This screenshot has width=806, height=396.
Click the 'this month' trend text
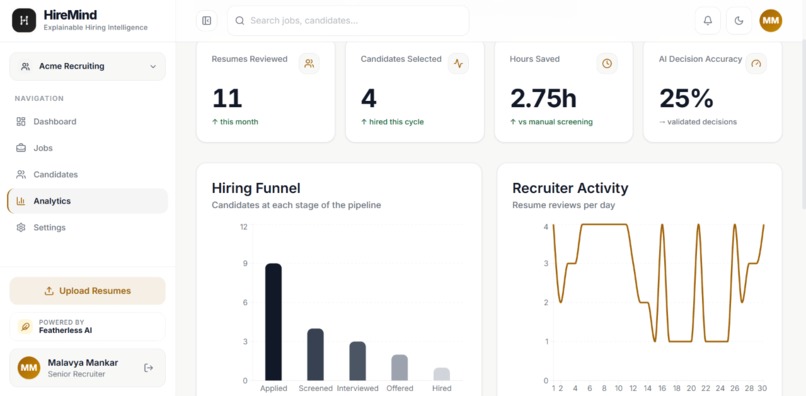point(235,122)
